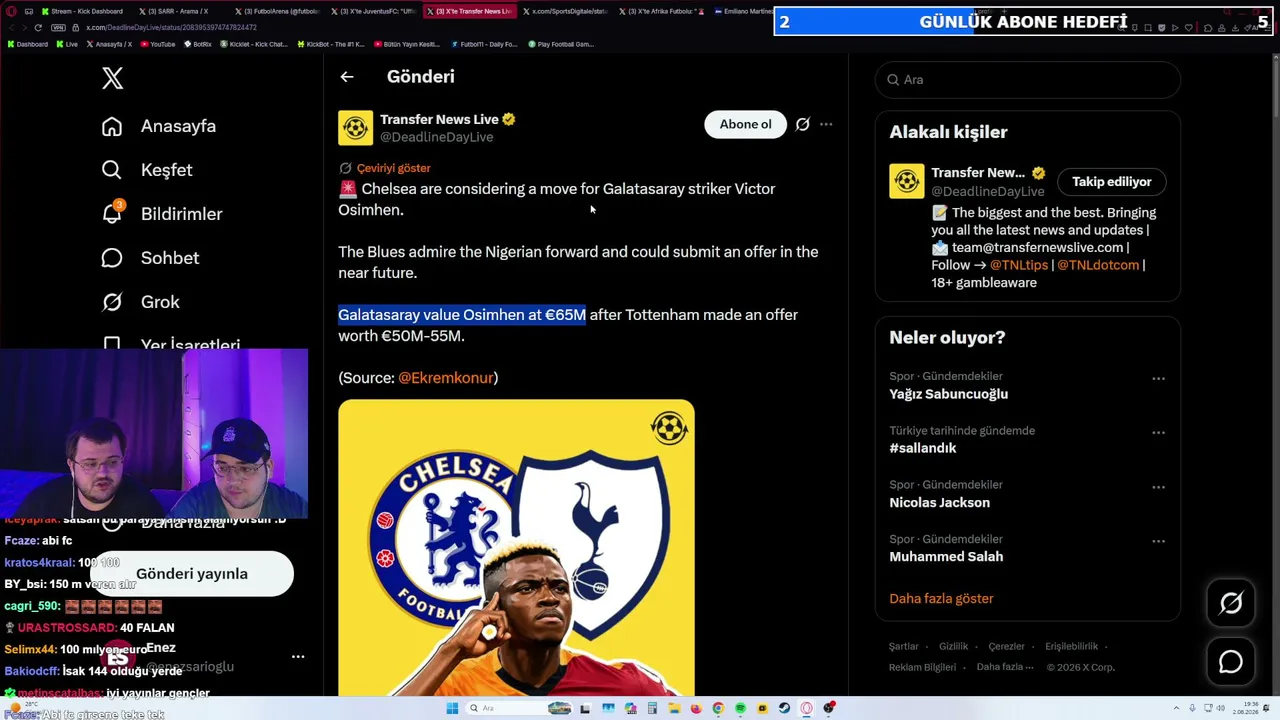The height and width of the screenshot is (720, 1280).
Task: Expand Daha fazla footer menu
Action: pyautogui.click(x=1005, y=668)
